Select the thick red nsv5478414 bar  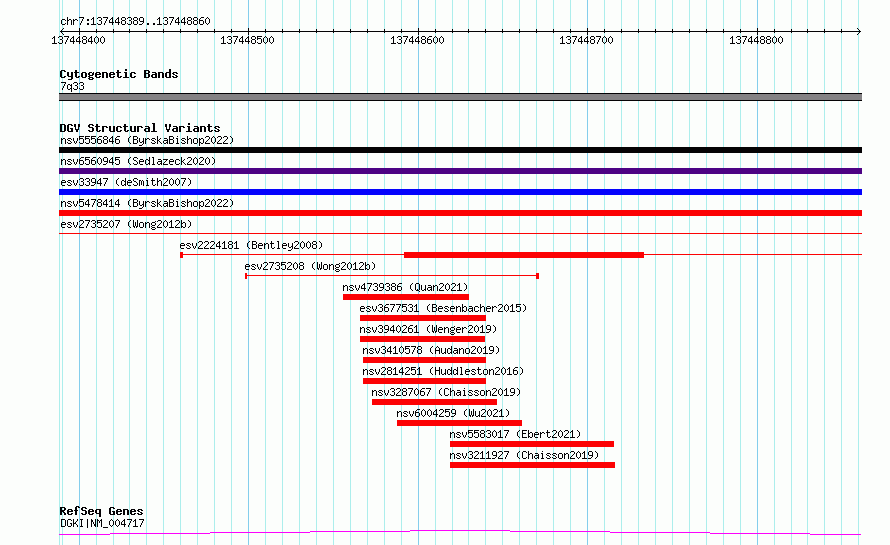pyautogui.click(x=460, y=213)
